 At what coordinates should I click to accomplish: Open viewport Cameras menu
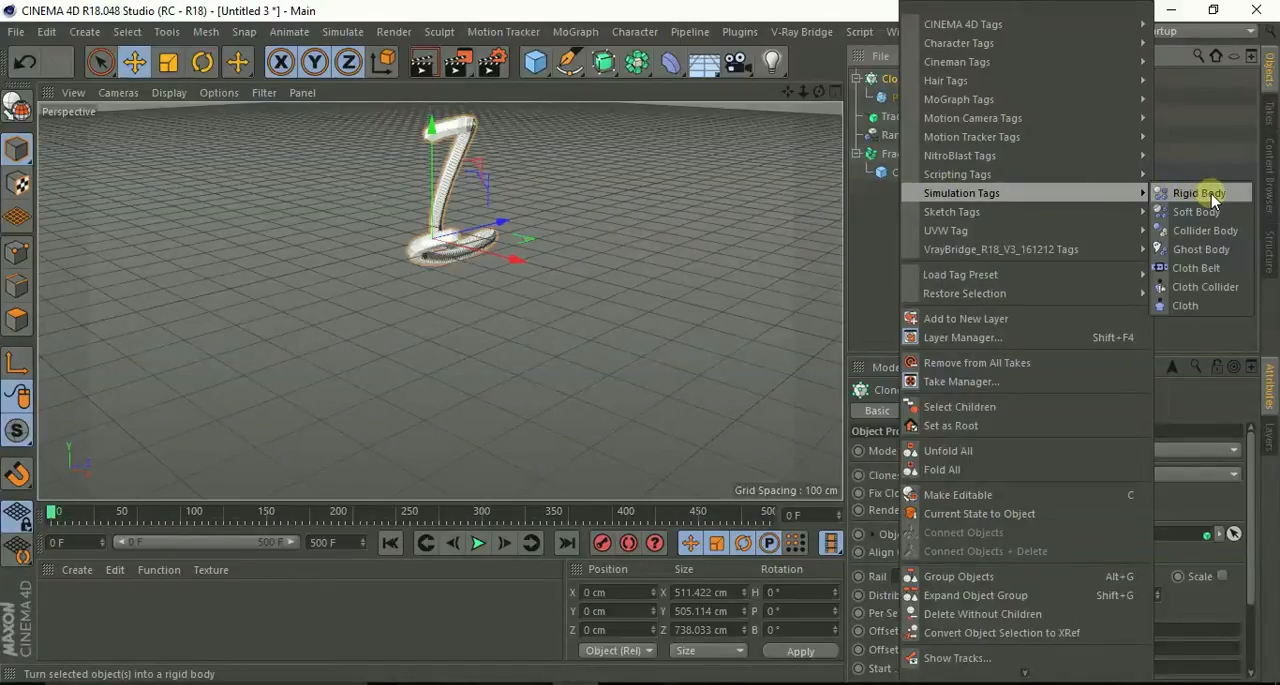point(118,93)
